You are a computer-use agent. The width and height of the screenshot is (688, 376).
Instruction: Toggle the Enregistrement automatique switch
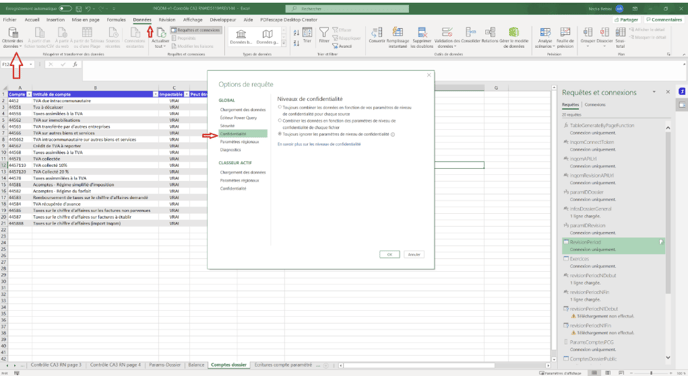(x=65, y=8)
